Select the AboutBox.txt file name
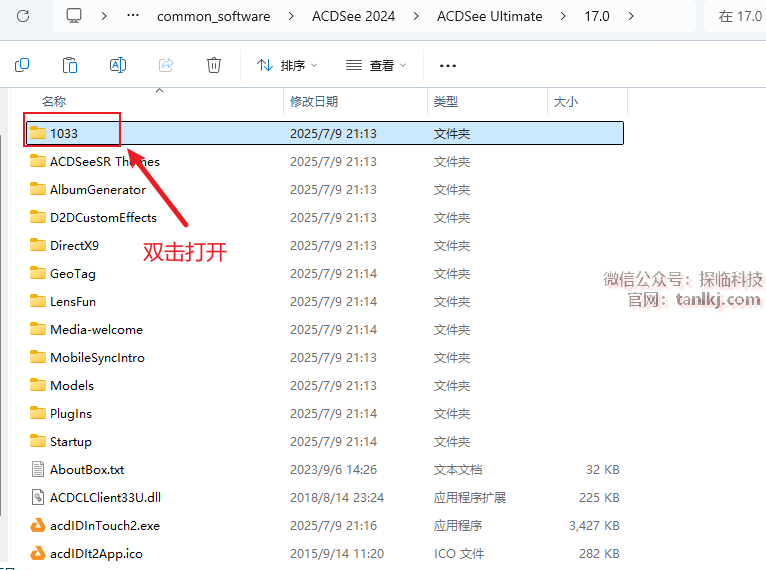This screenshot has height=570, width=766. click(x=87, y=469)
